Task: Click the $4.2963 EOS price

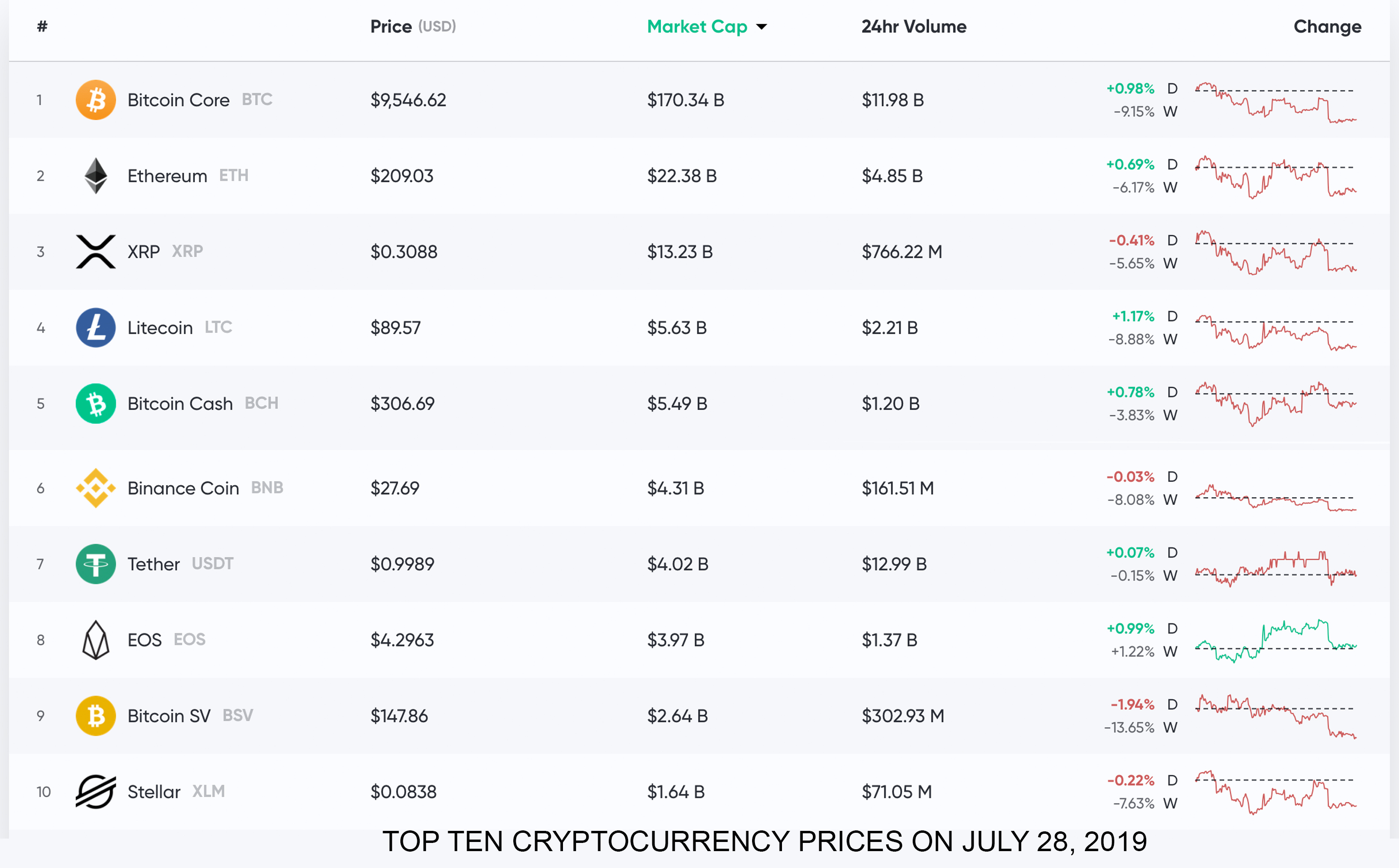Action: tap(402, 639)
